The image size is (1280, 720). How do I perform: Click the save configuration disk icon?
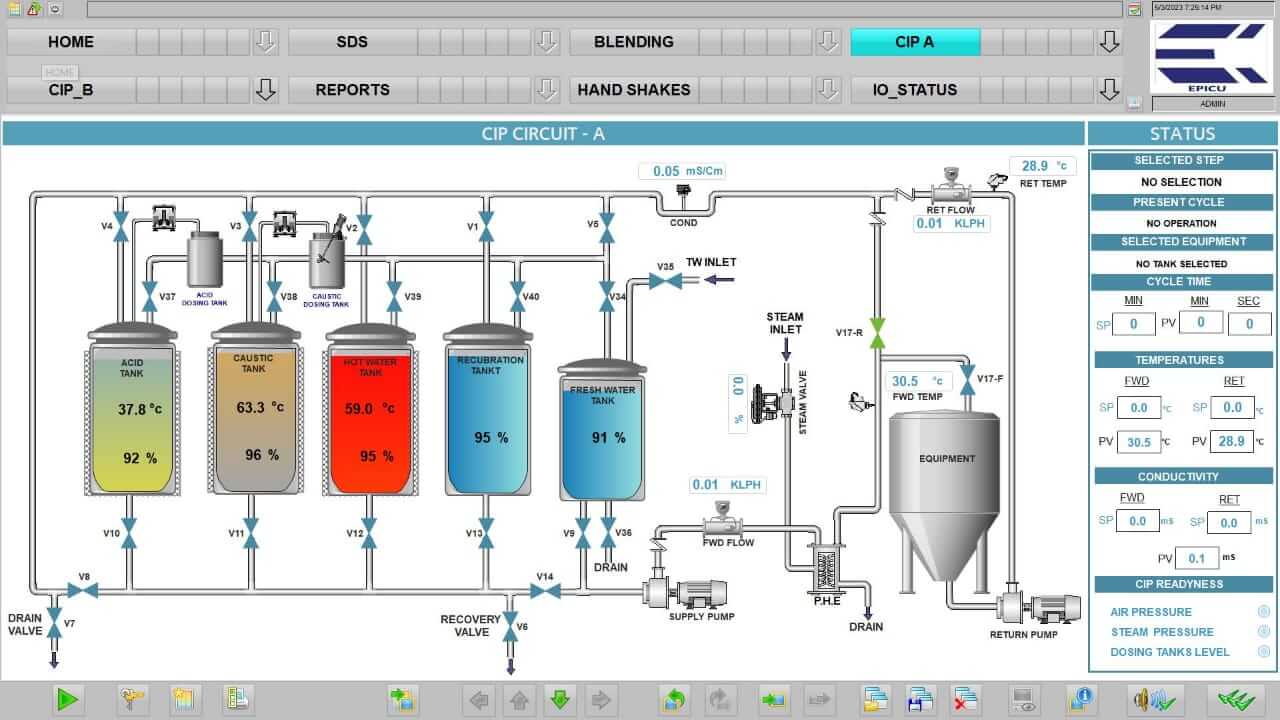pyautogui.click(x=919, y=700)
